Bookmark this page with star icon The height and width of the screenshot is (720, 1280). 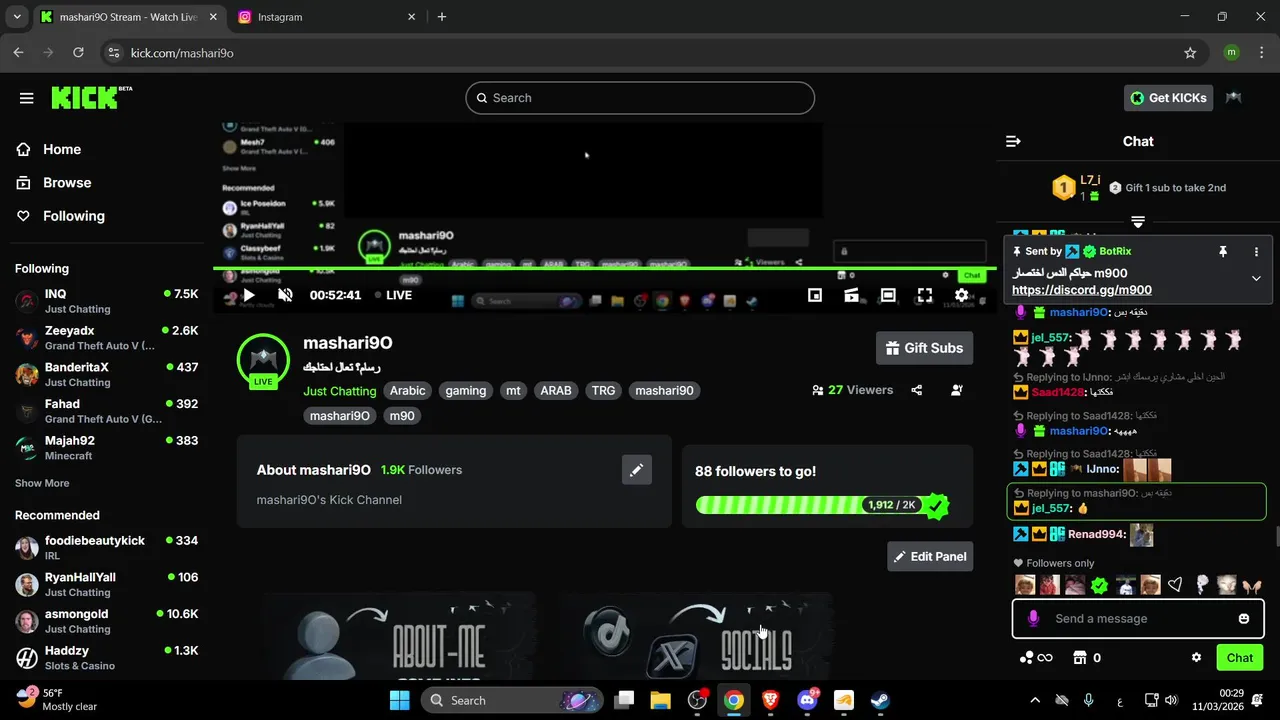click(x=1190, y=53)
